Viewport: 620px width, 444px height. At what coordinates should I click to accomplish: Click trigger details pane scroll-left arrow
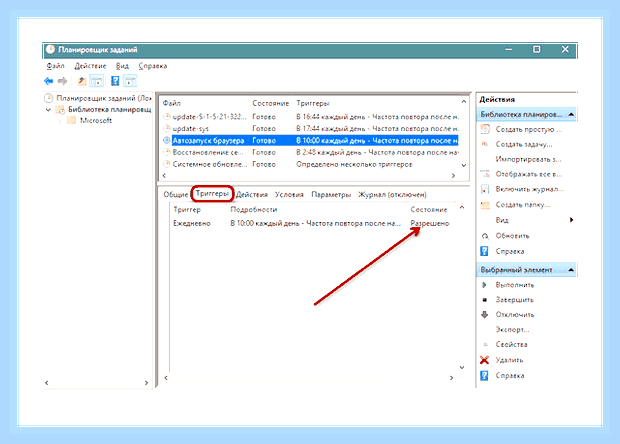point(166,378)
